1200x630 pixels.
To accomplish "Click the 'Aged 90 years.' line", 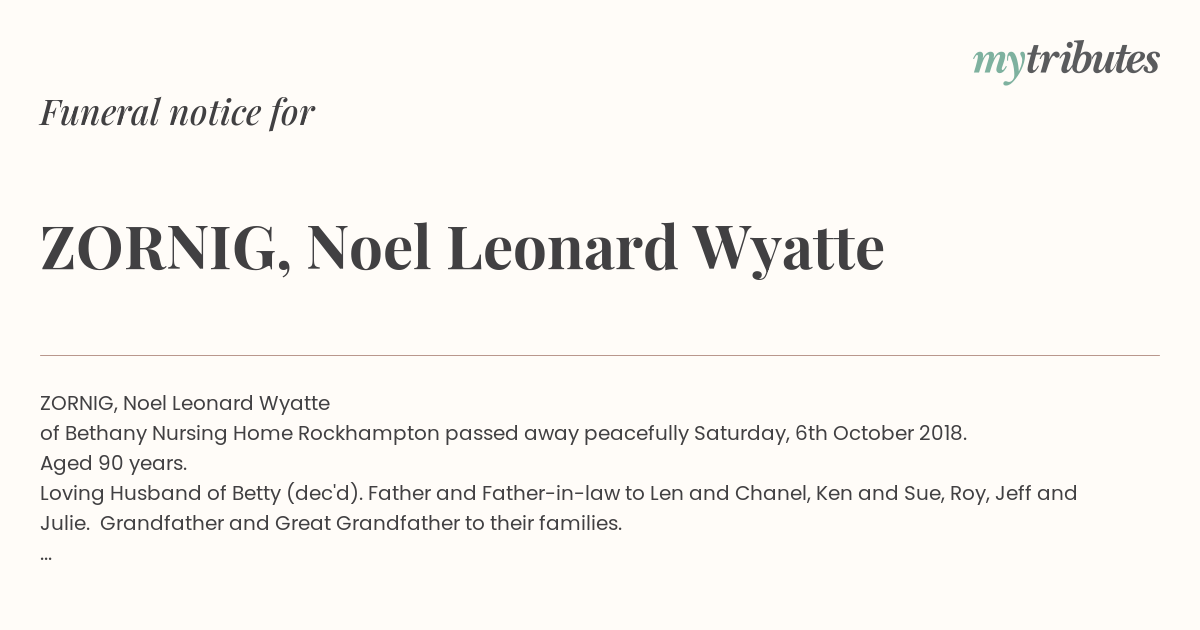I will pos(114,464).
